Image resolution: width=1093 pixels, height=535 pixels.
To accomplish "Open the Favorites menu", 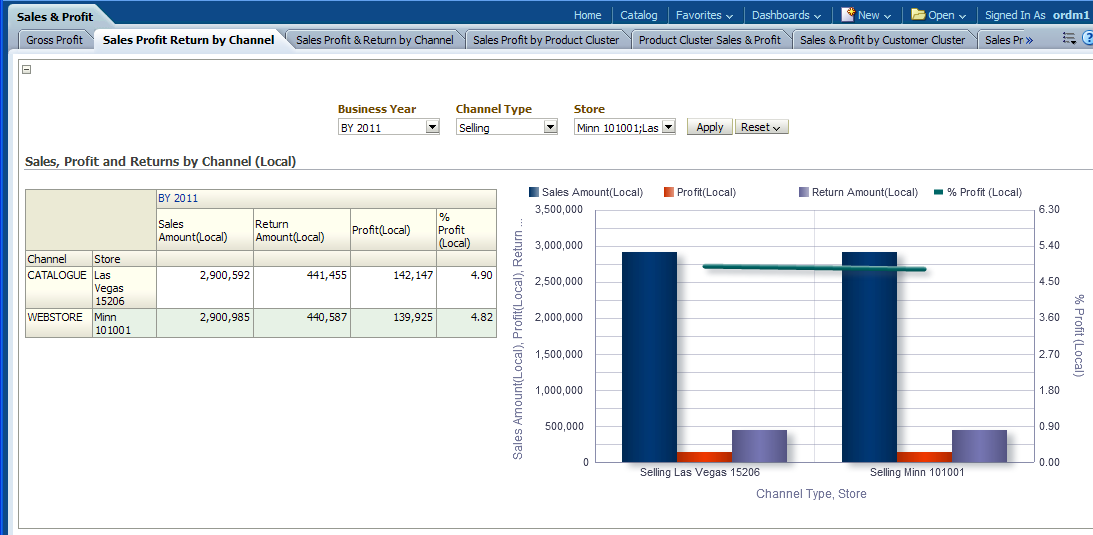I will point(705,15).
